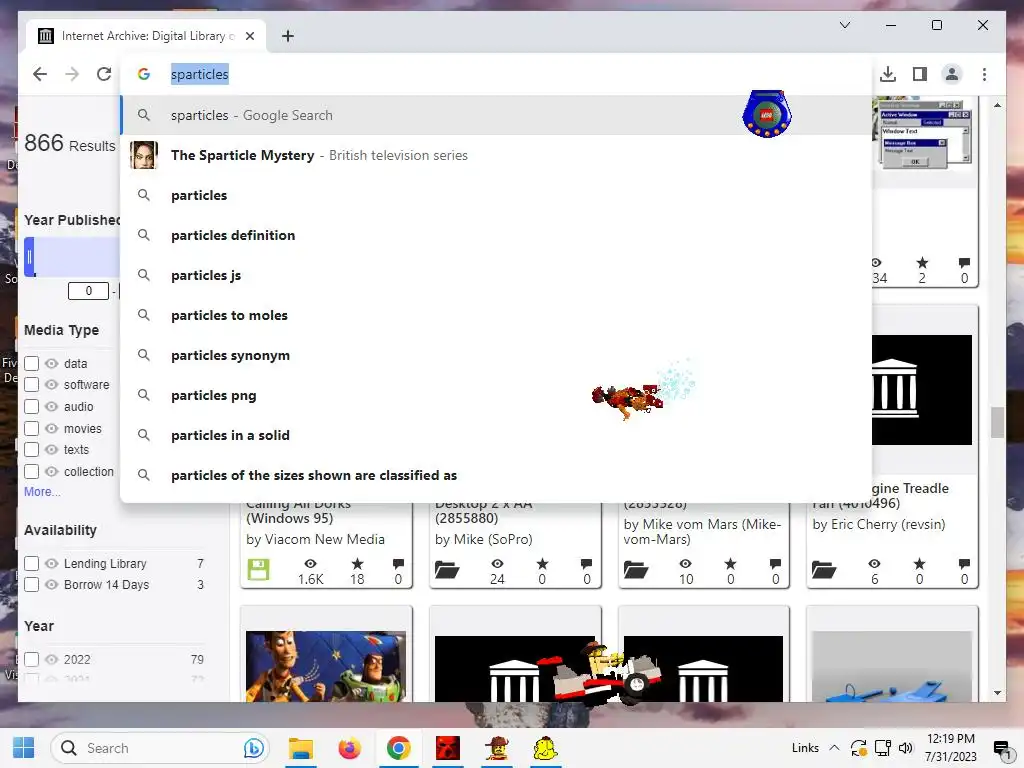Toggle eye icon beside data
The image size is (1024, 768).
coord(52,363)
